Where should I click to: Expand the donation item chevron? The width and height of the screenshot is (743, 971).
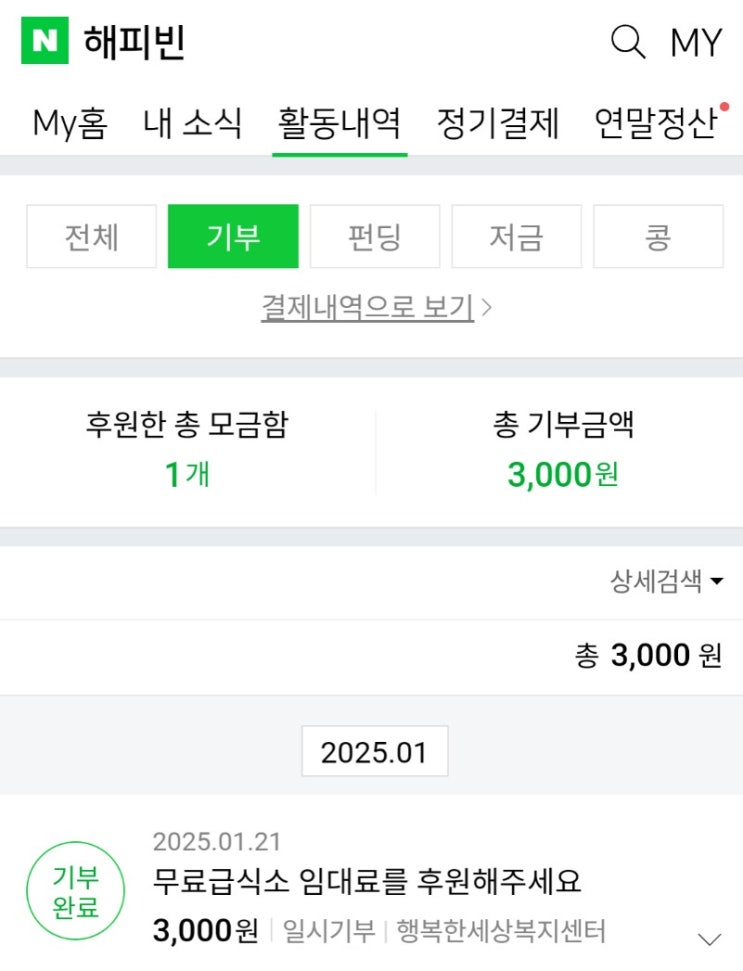tap(709, 938)
